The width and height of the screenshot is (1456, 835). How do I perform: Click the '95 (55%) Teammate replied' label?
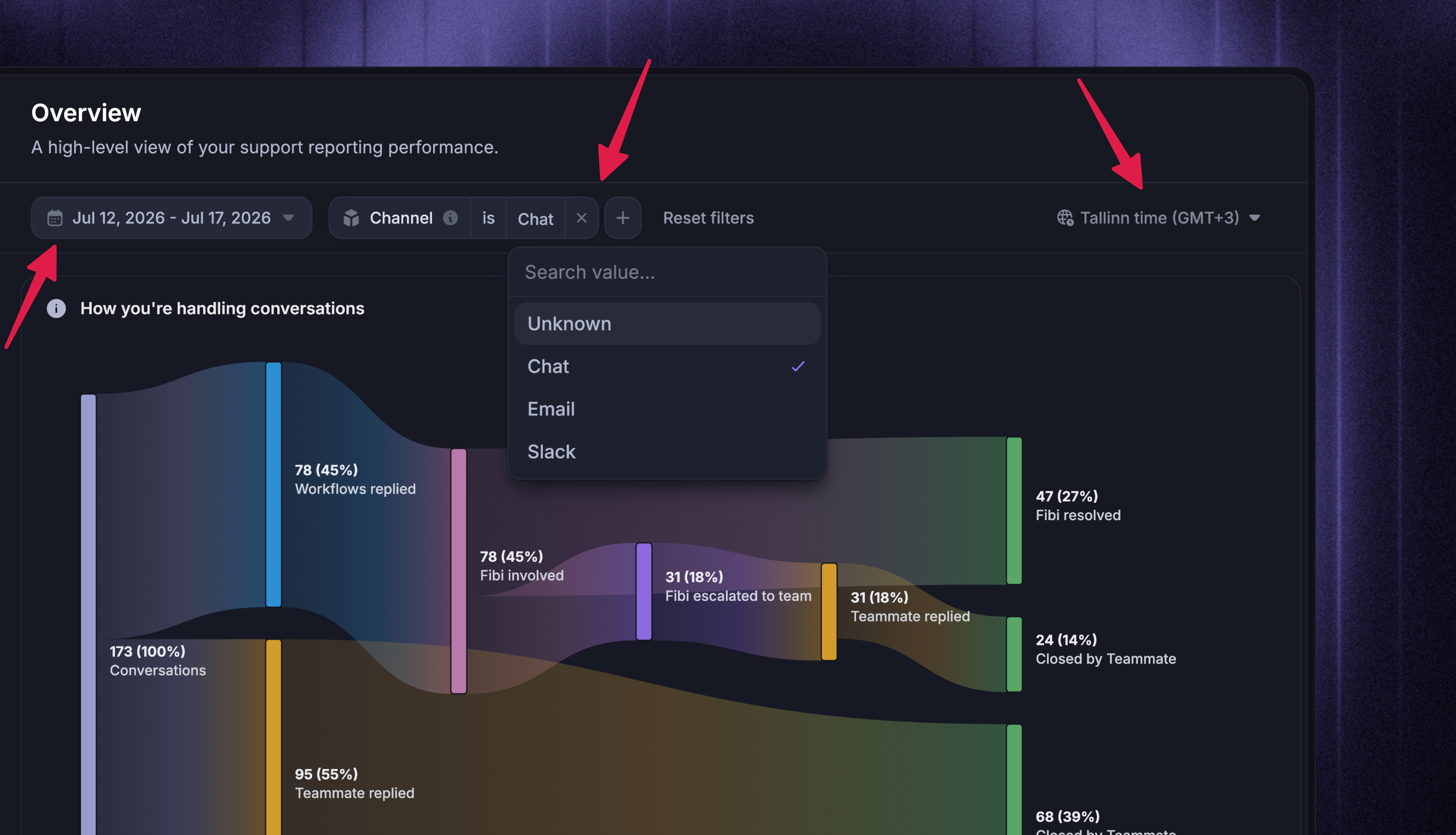[x=355, y=783]
